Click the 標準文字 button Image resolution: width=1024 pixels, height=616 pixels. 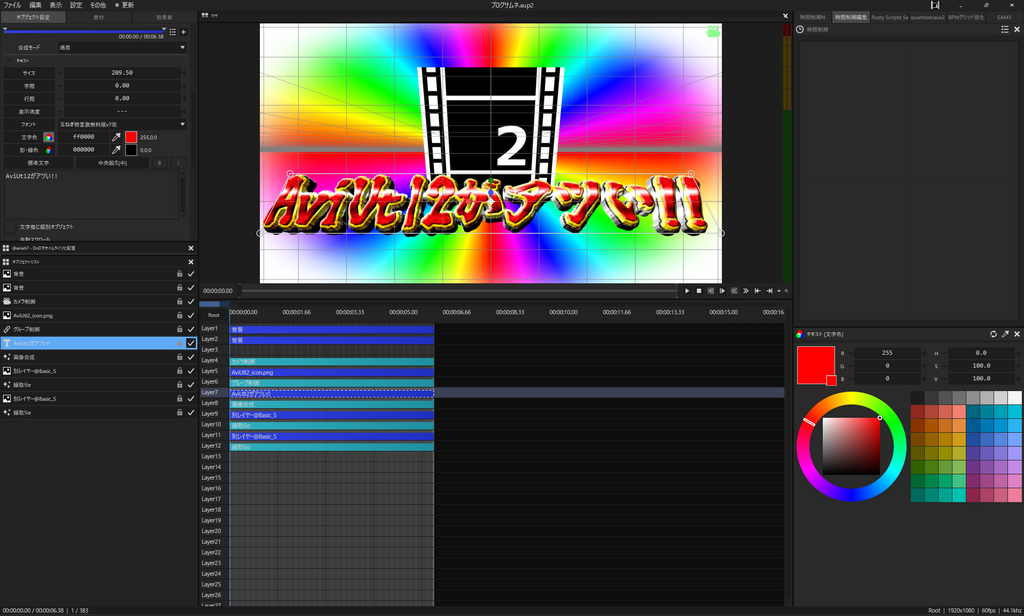(x=38, y=163)
